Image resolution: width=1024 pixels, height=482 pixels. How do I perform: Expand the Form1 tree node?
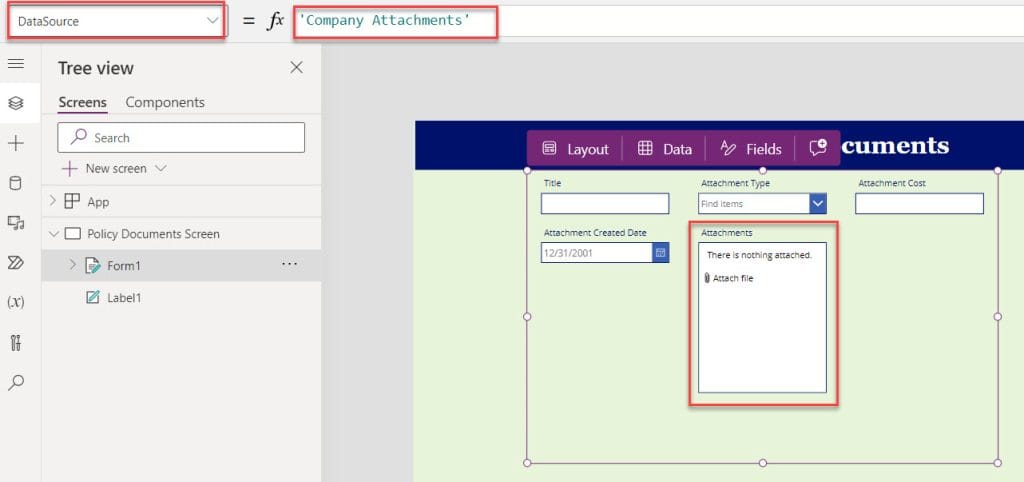72,265
